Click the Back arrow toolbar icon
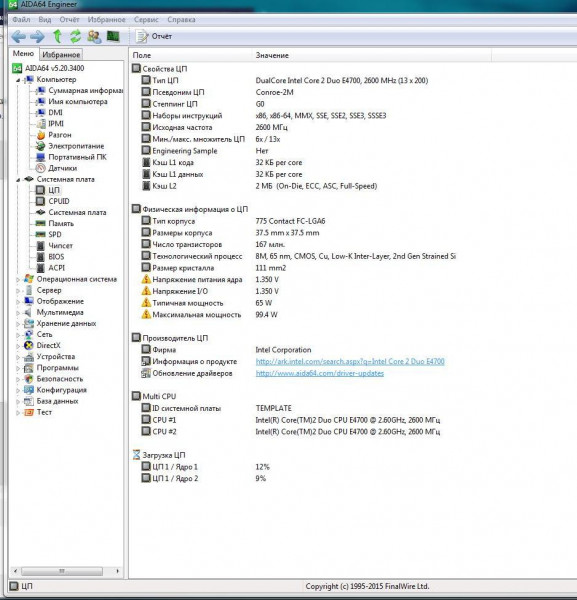Image resolution: width=577 pixels, height=600 pixels. click(18, 37)
